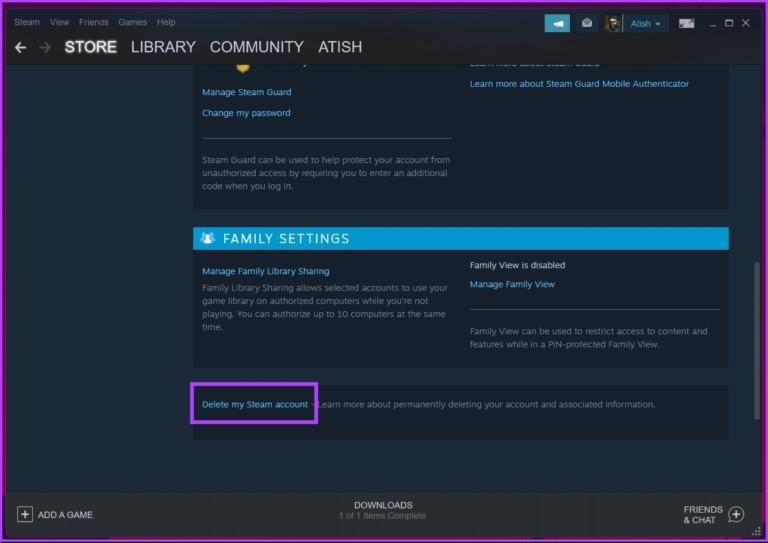Image resolution: width=768 pixels, height=543 pixels.
Task: Maximize the Steam window
Action: tap(729, 23)
